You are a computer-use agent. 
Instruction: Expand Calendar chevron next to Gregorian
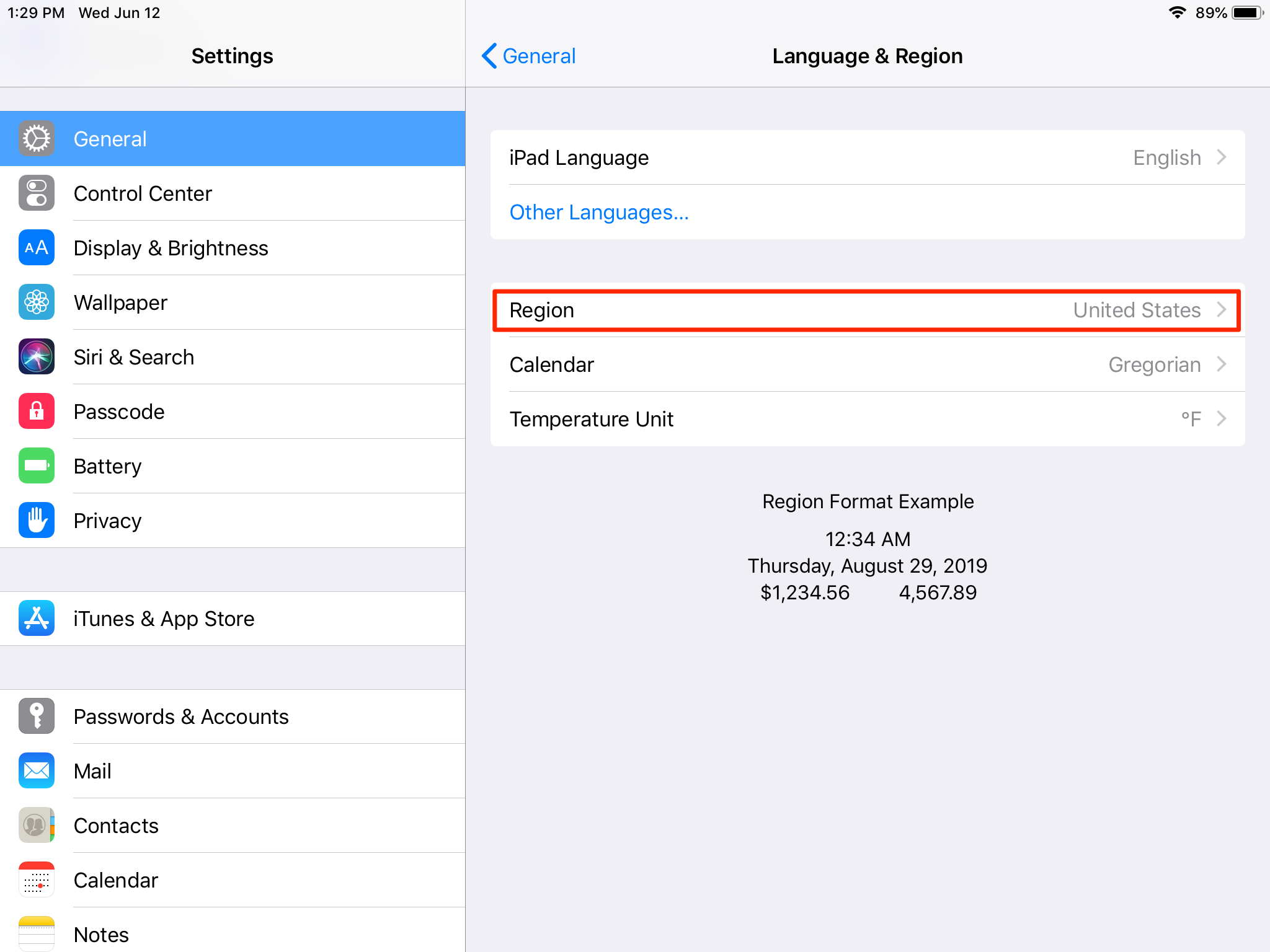pyautogui.click(x=1222, y=364)
